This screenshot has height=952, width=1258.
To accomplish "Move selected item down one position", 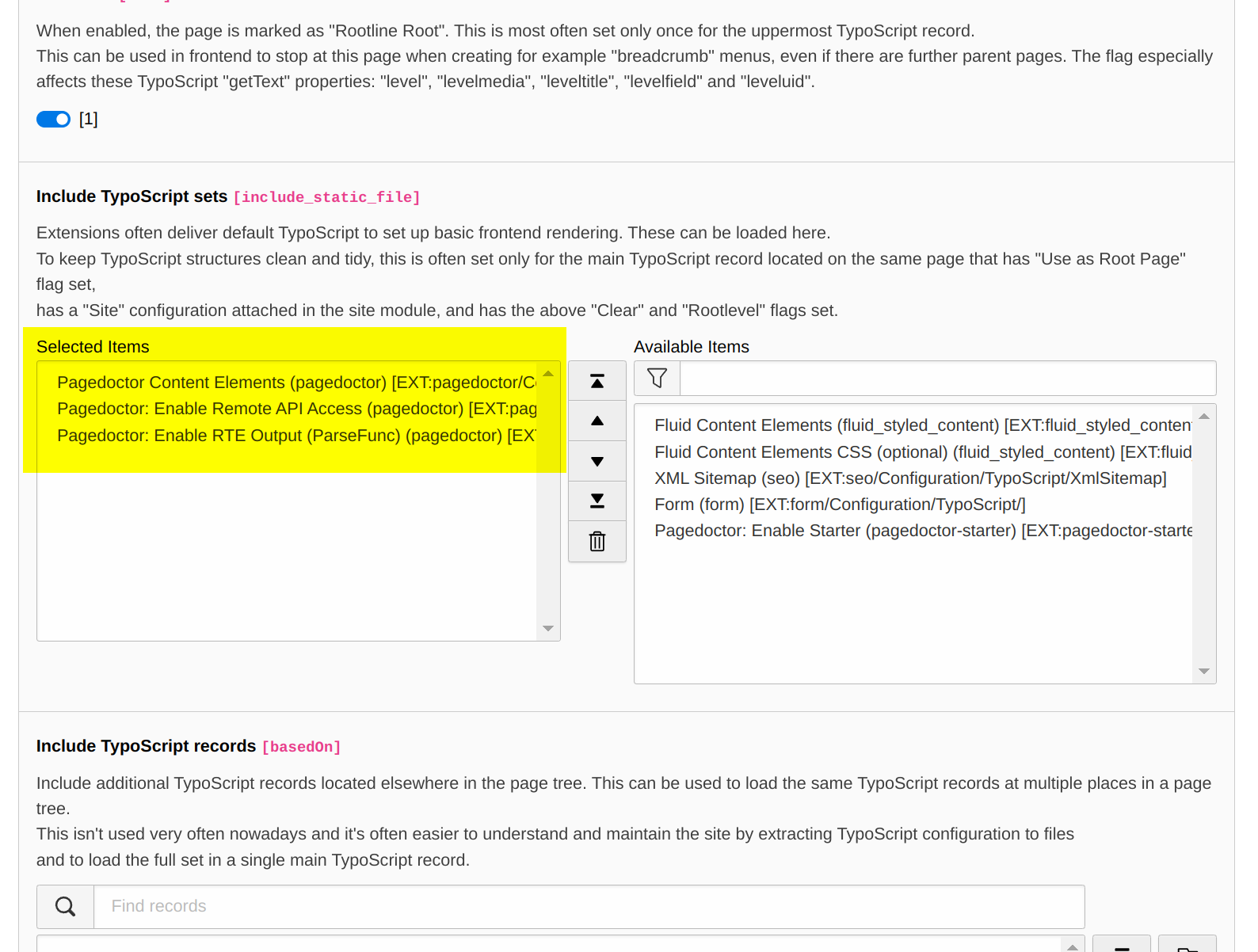I will point(597,461).
